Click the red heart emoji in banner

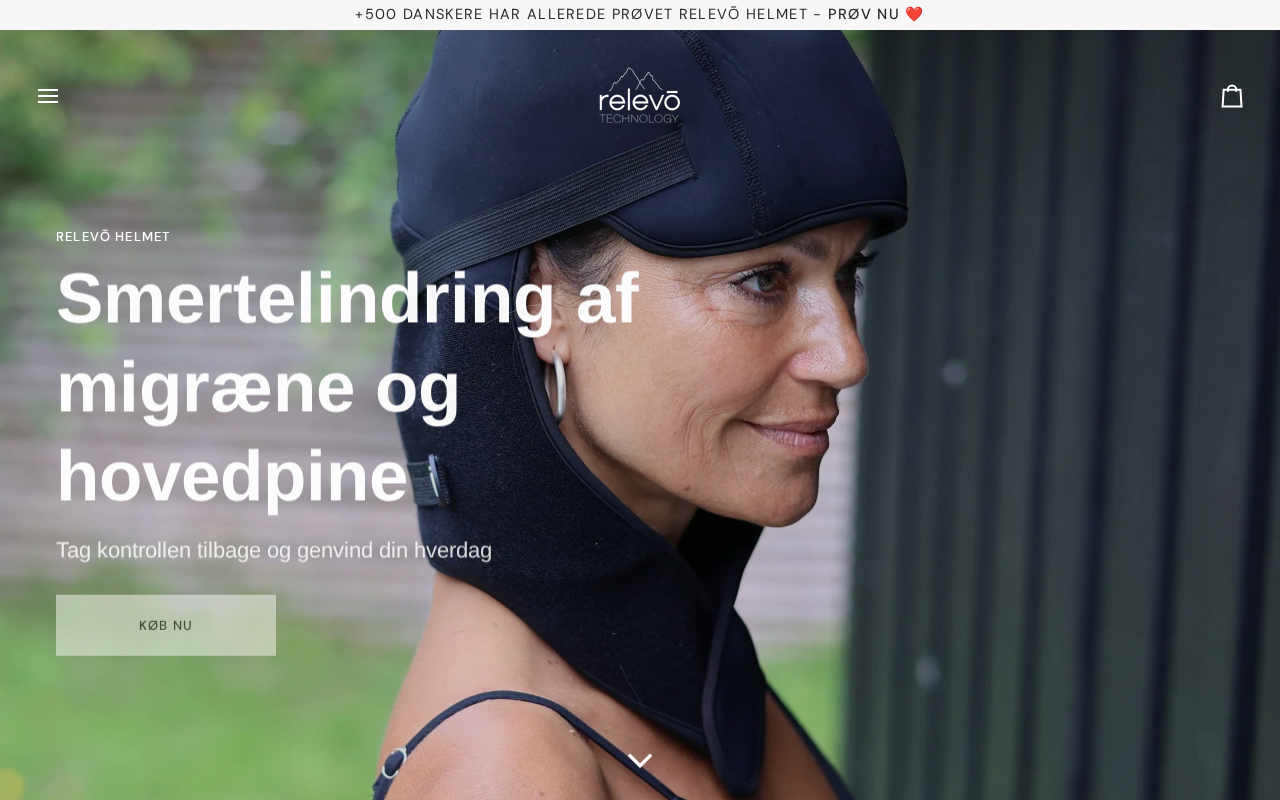coord(914,14)
